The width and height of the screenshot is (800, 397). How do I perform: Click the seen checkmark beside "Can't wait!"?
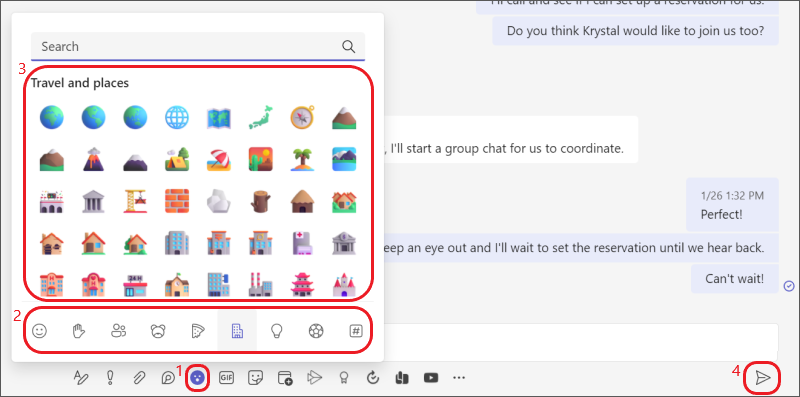(x=789, y=285)
